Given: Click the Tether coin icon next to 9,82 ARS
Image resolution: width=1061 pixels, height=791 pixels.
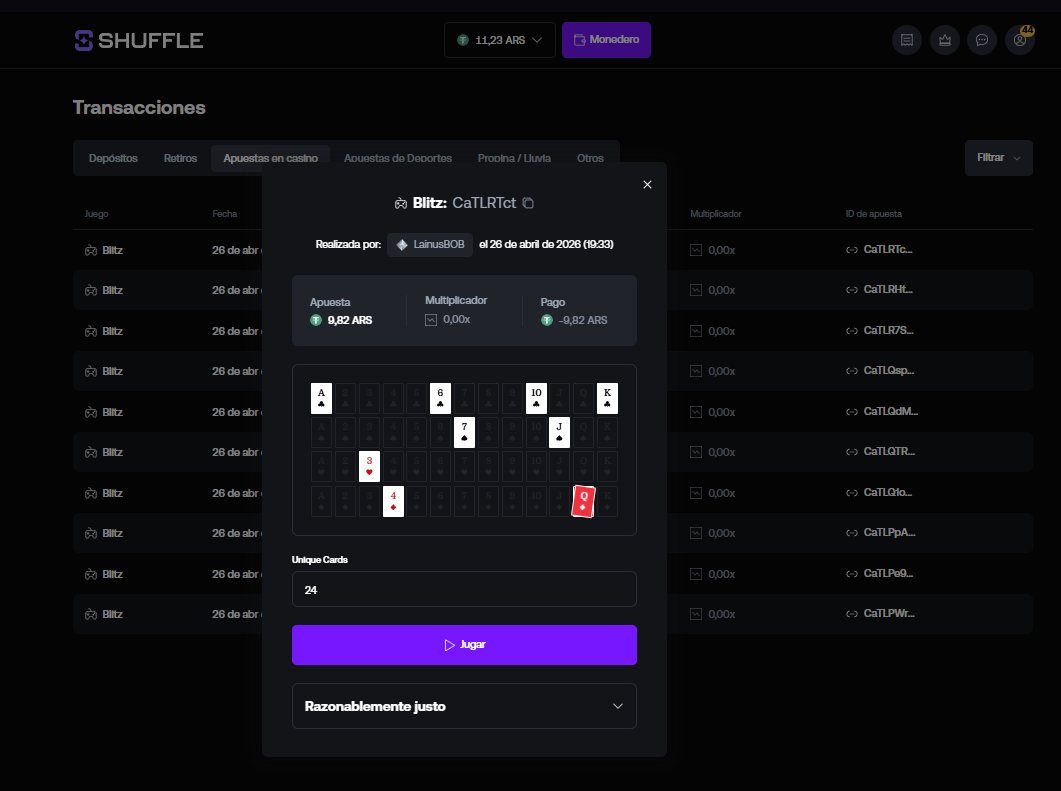Looking at the screenshot, I should point(316,320).
